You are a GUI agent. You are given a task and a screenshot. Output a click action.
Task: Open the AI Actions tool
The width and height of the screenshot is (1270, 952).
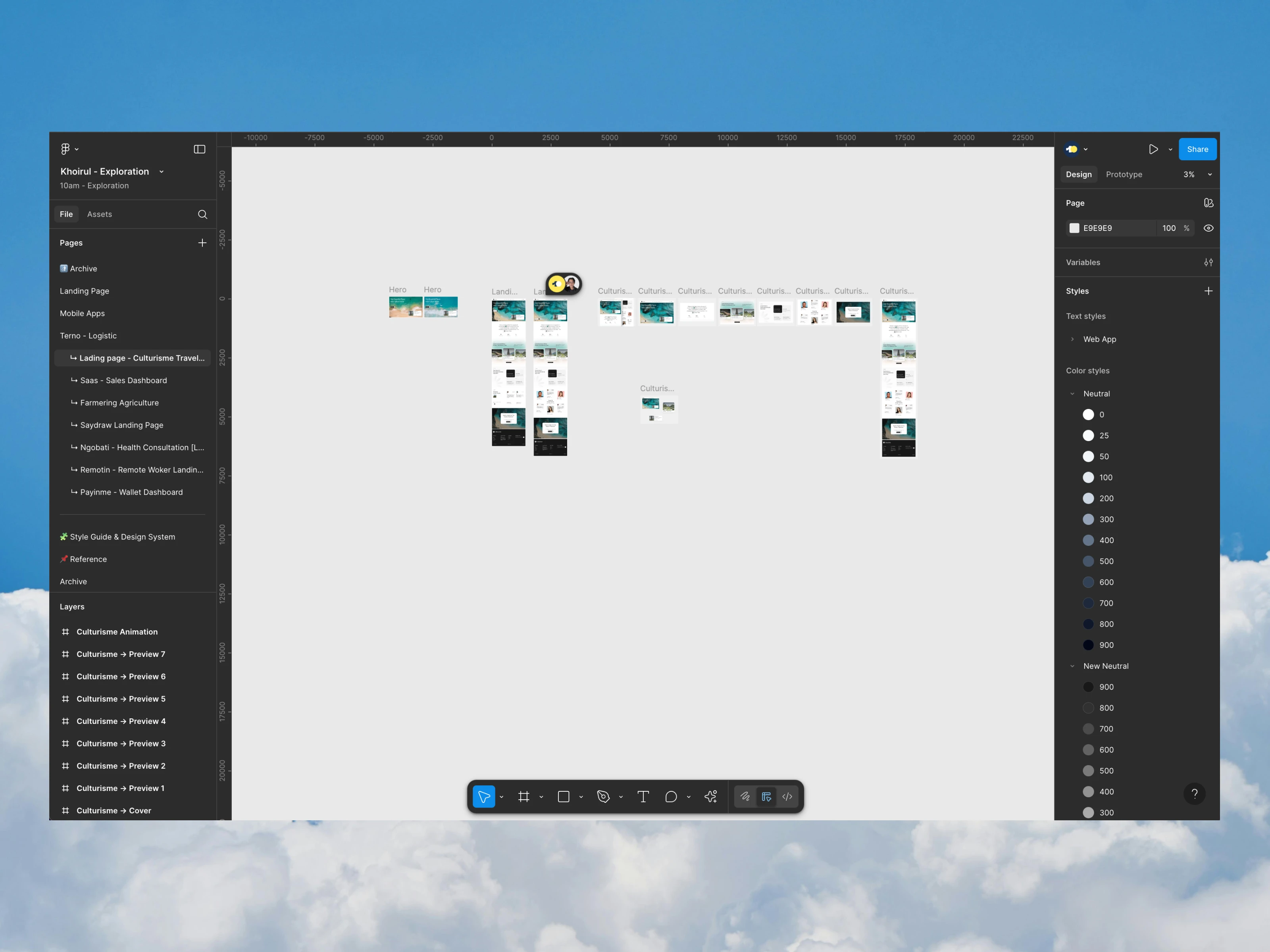pyautogui.click(x=711, y=797)
